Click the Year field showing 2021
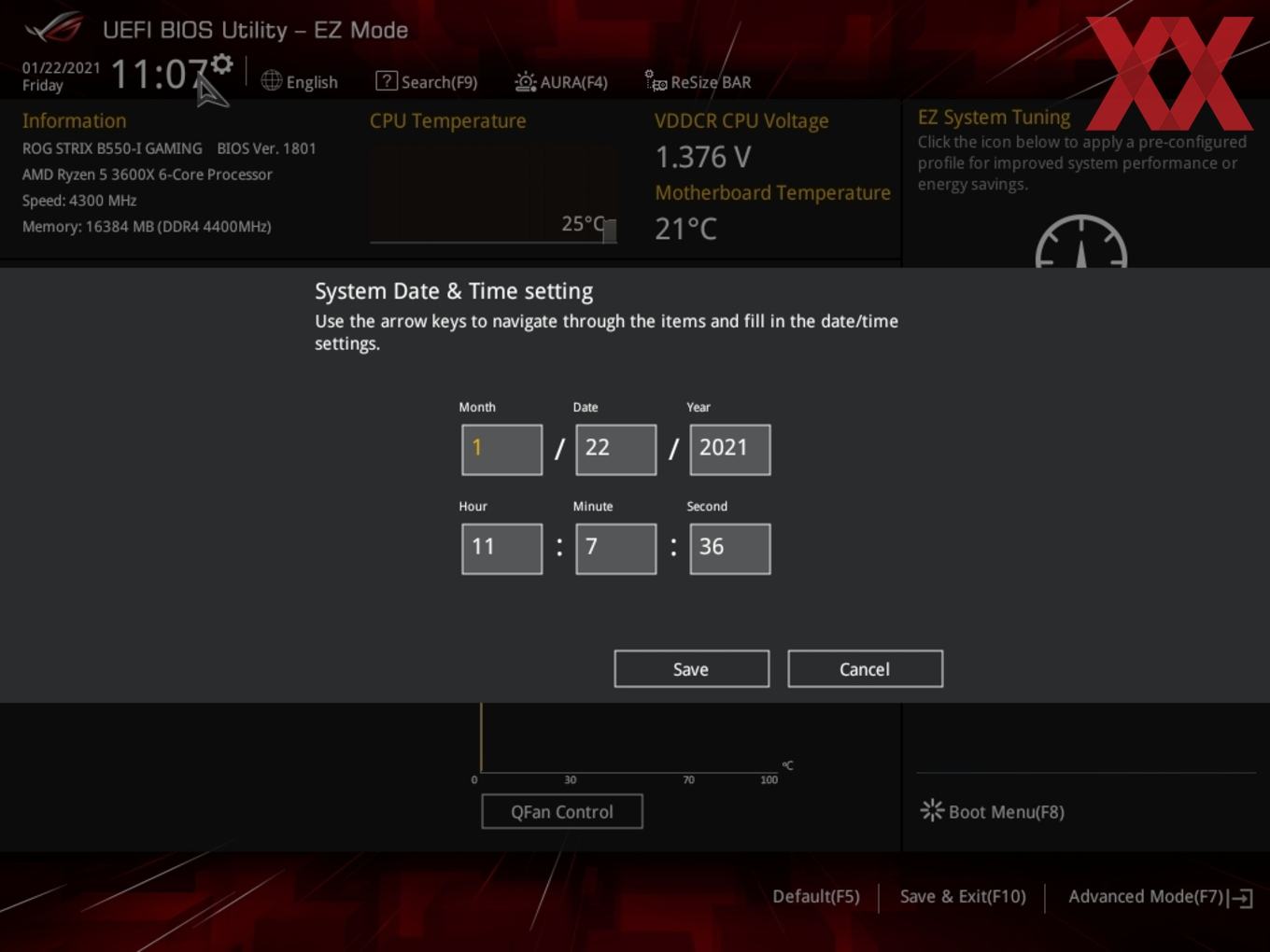The image size is (1270, 952). pyautogui.click(x=730, y=450)
